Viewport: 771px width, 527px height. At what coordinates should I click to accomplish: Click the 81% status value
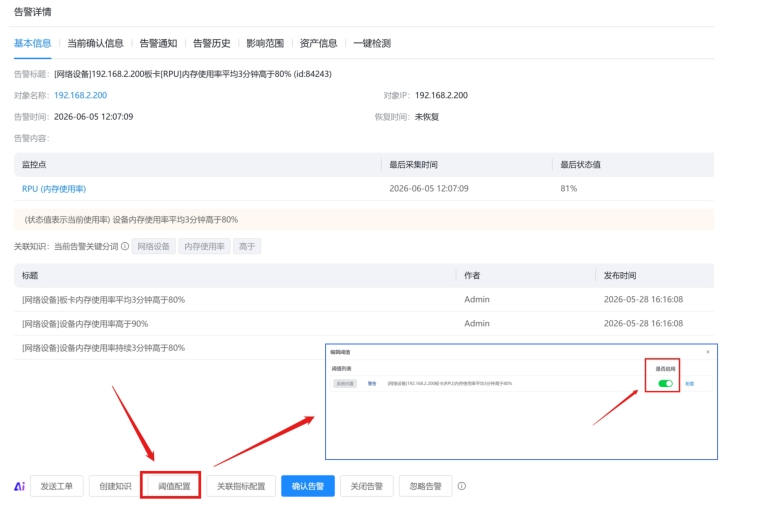pos(569,188)
